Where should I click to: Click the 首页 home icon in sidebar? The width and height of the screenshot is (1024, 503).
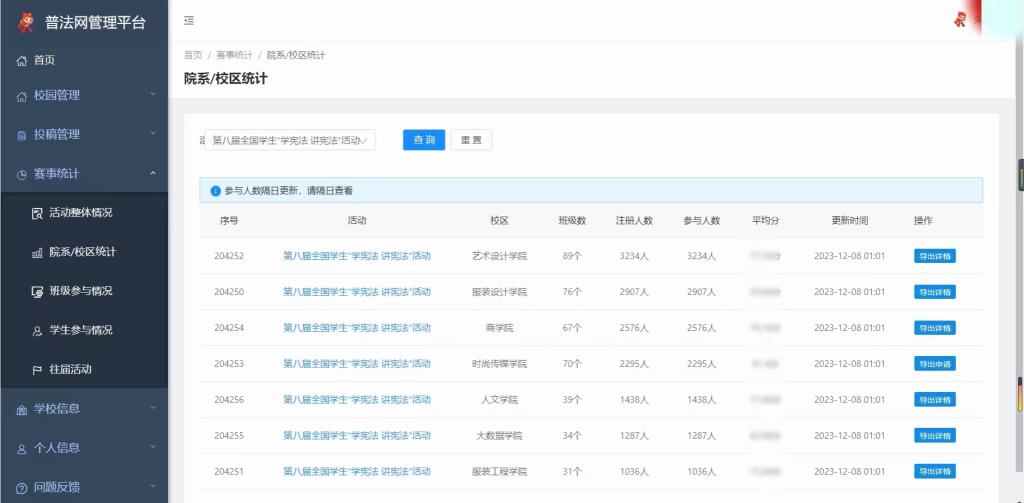(x=22, y=61)
